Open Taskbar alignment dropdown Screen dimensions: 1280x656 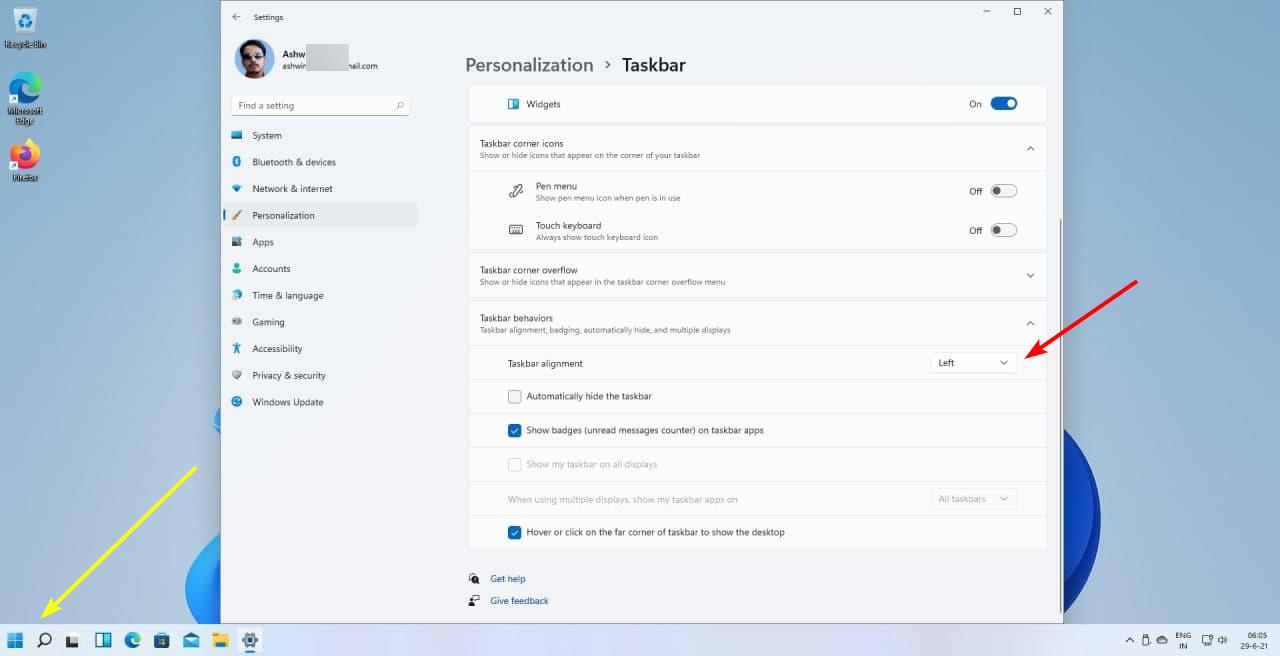point(974,363)
